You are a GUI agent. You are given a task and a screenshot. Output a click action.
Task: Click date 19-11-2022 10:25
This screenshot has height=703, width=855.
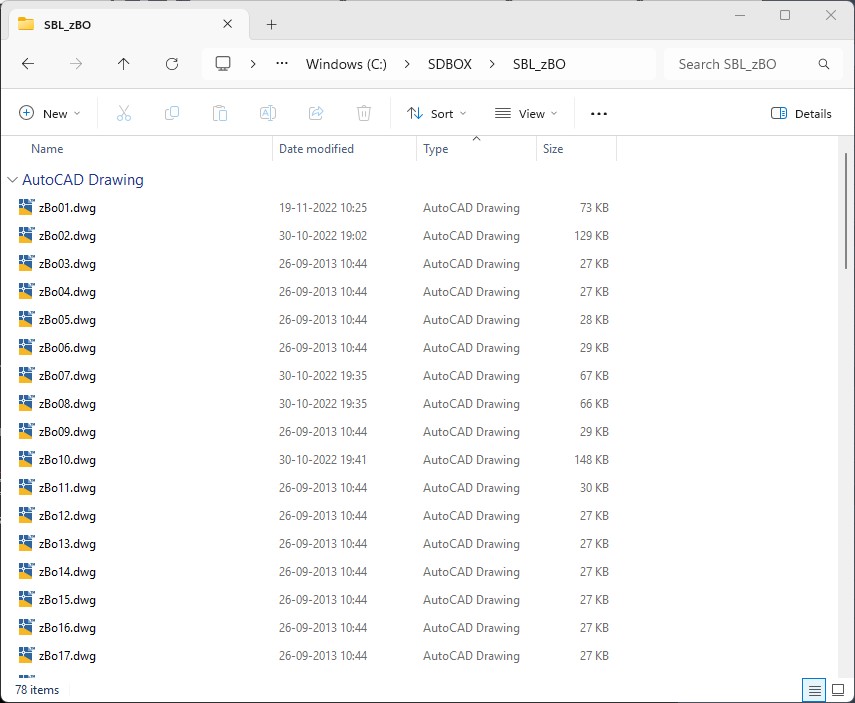click(323, 207)
